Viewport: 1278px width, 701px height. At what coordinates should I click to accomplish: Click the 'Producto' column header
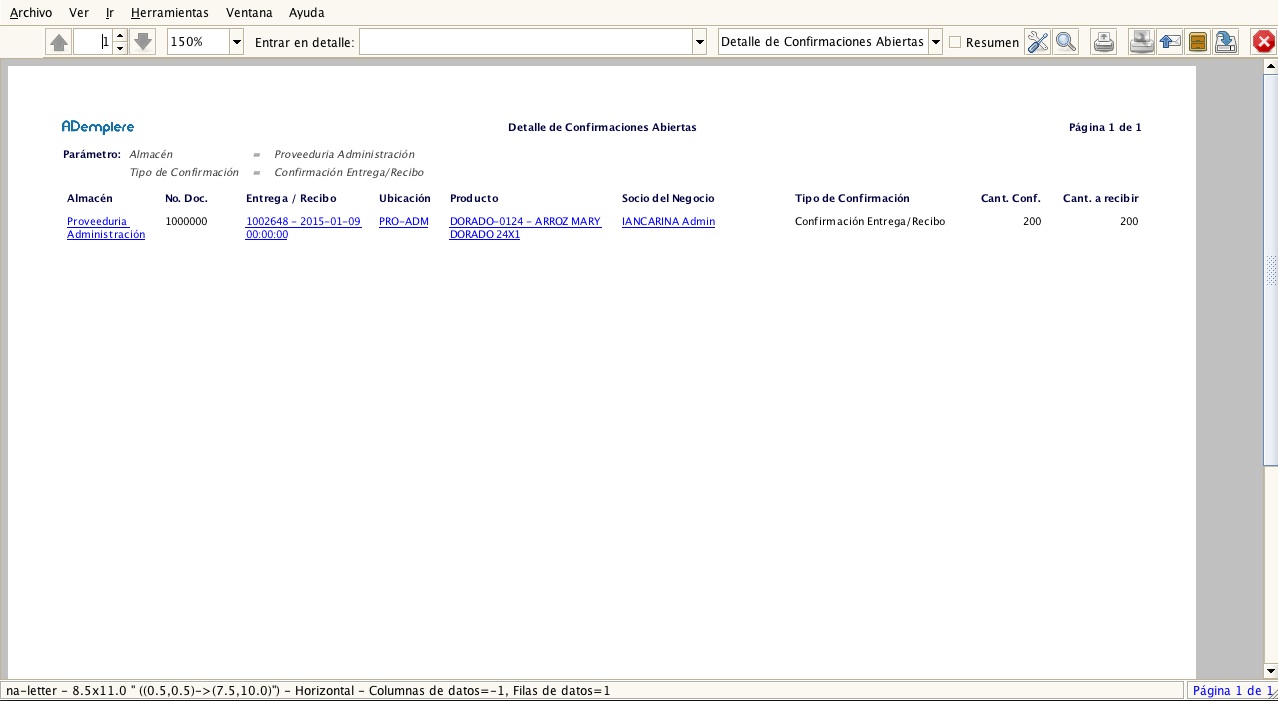[474, 198]
